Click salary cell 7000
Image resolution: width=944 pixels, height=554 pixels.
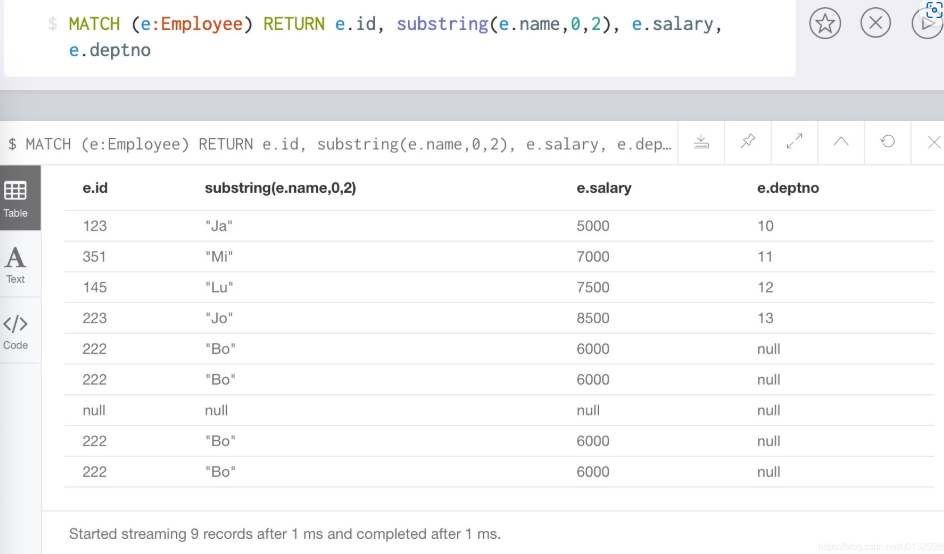593,257
